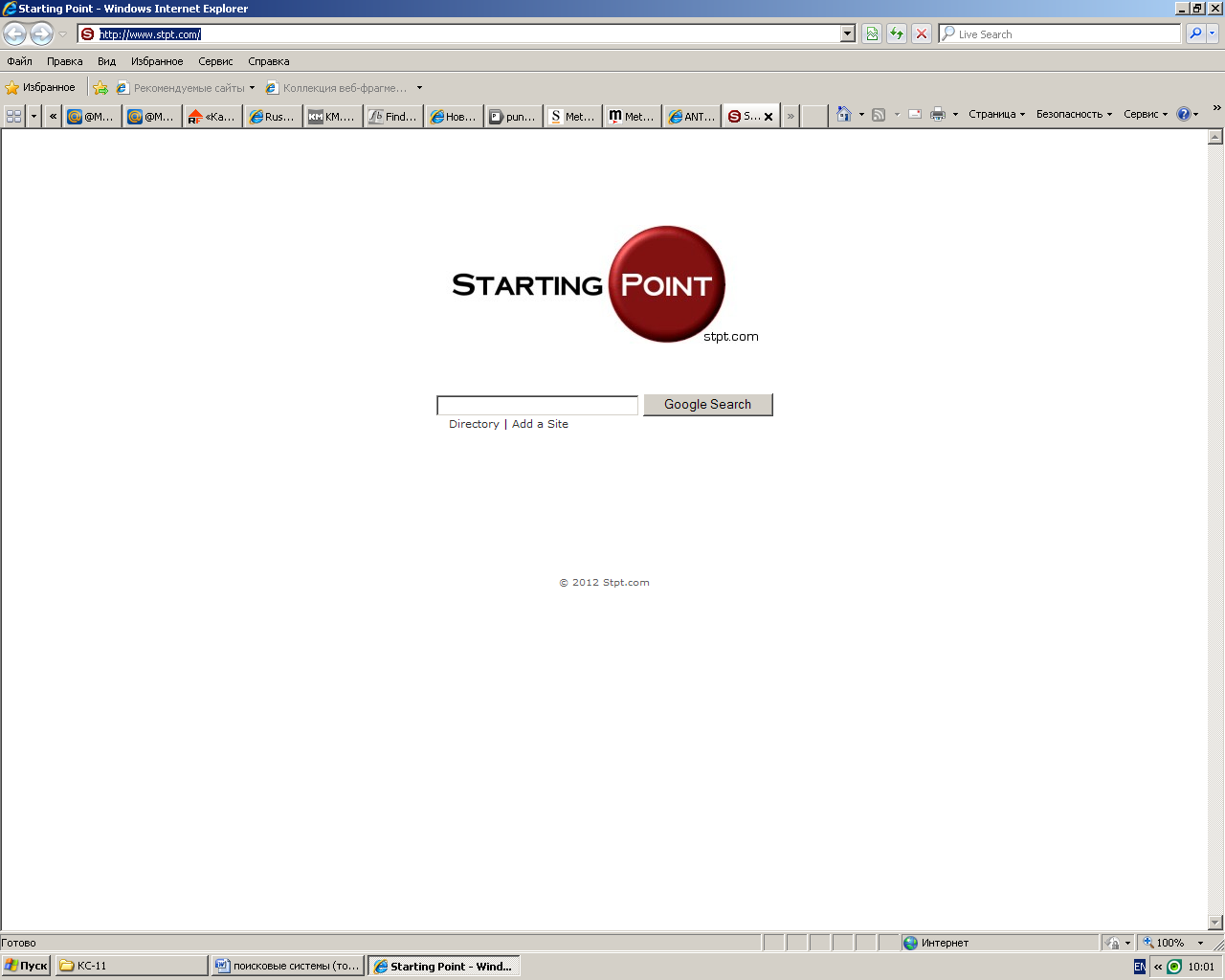Screen dimensions: 1225x980
Task: Select the address bar URL field
Action: click(x=459, y=34)
